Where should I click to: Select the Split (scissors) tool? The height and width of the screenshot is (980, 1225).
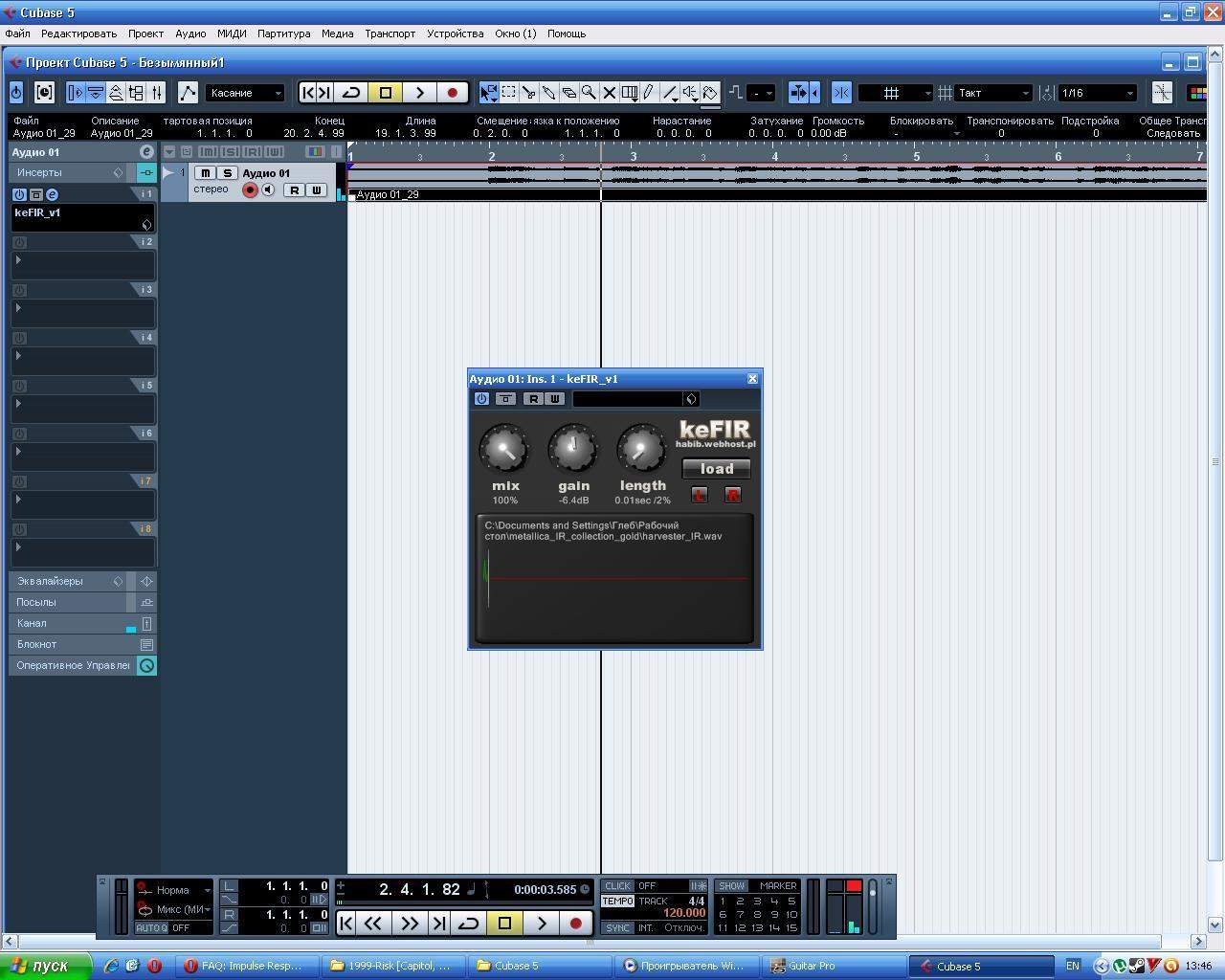pos(529,93)
